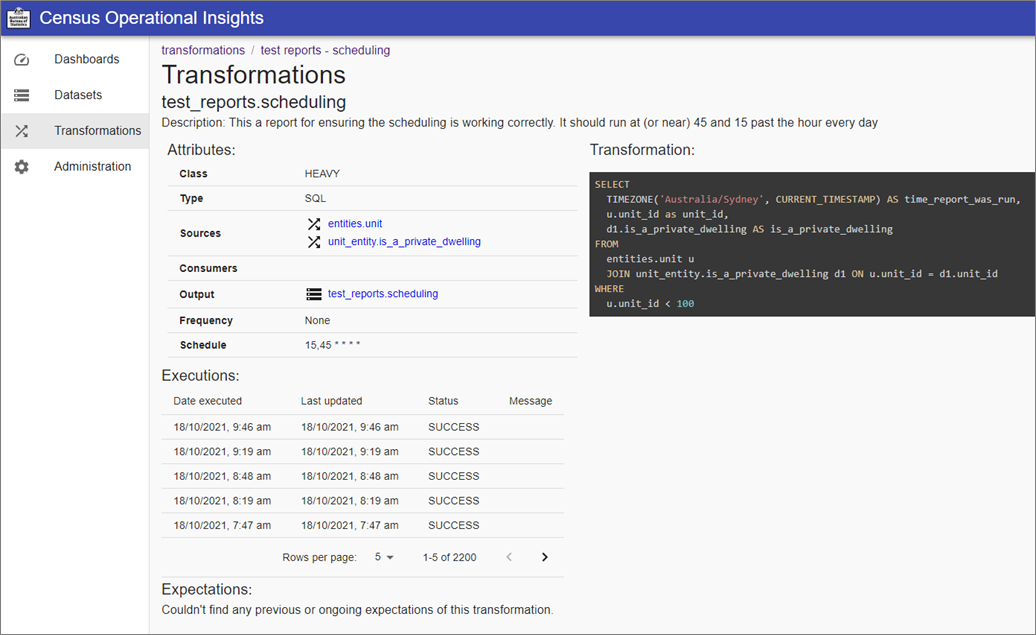The image size is (1036, 635).
Task: Click SUCCESS status of 9:46 am execution
Action: (x=453, y=428)
